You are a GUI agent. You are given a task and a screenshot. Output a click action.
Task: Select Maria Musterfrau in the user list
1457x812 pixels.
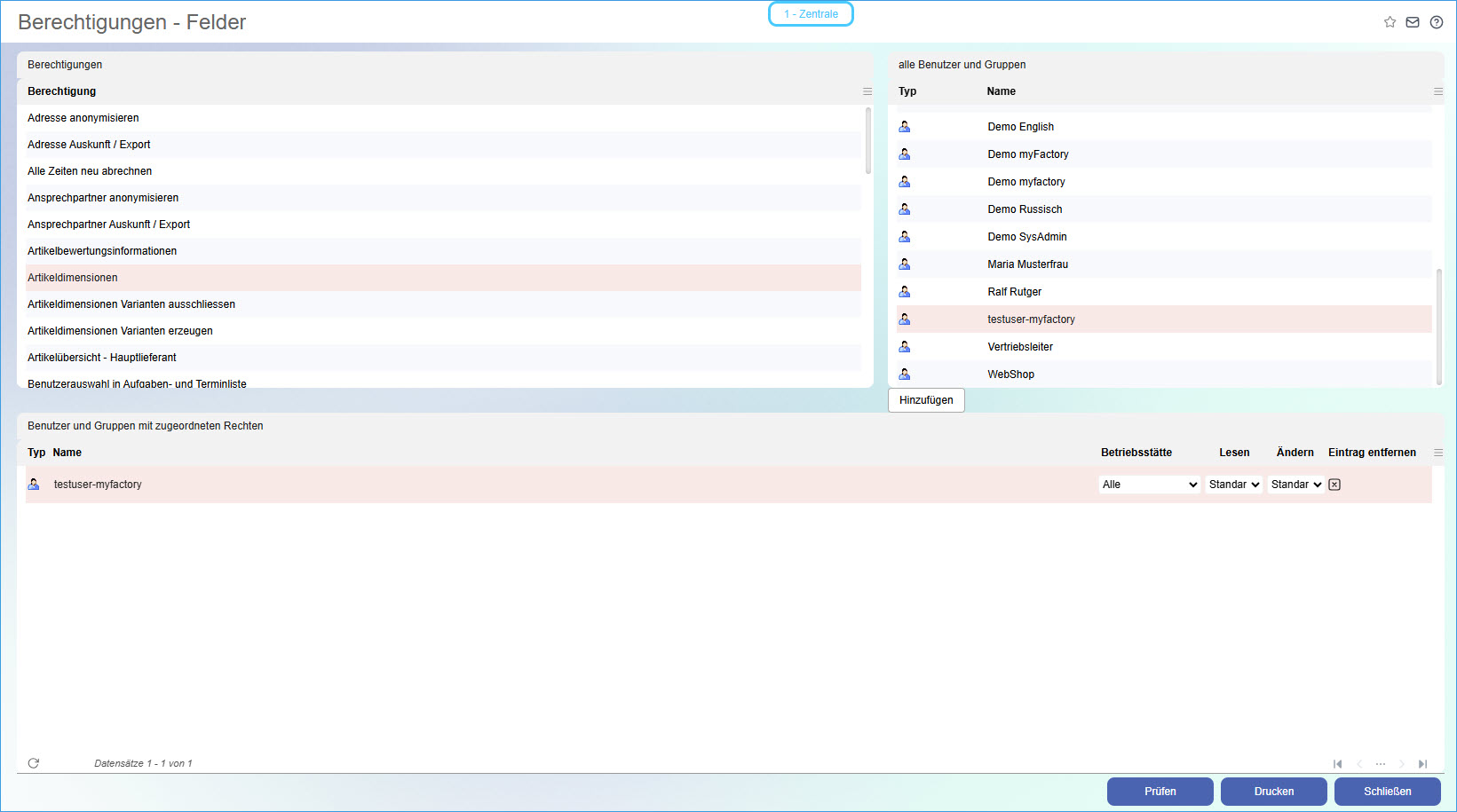[x=1027, y=264]
